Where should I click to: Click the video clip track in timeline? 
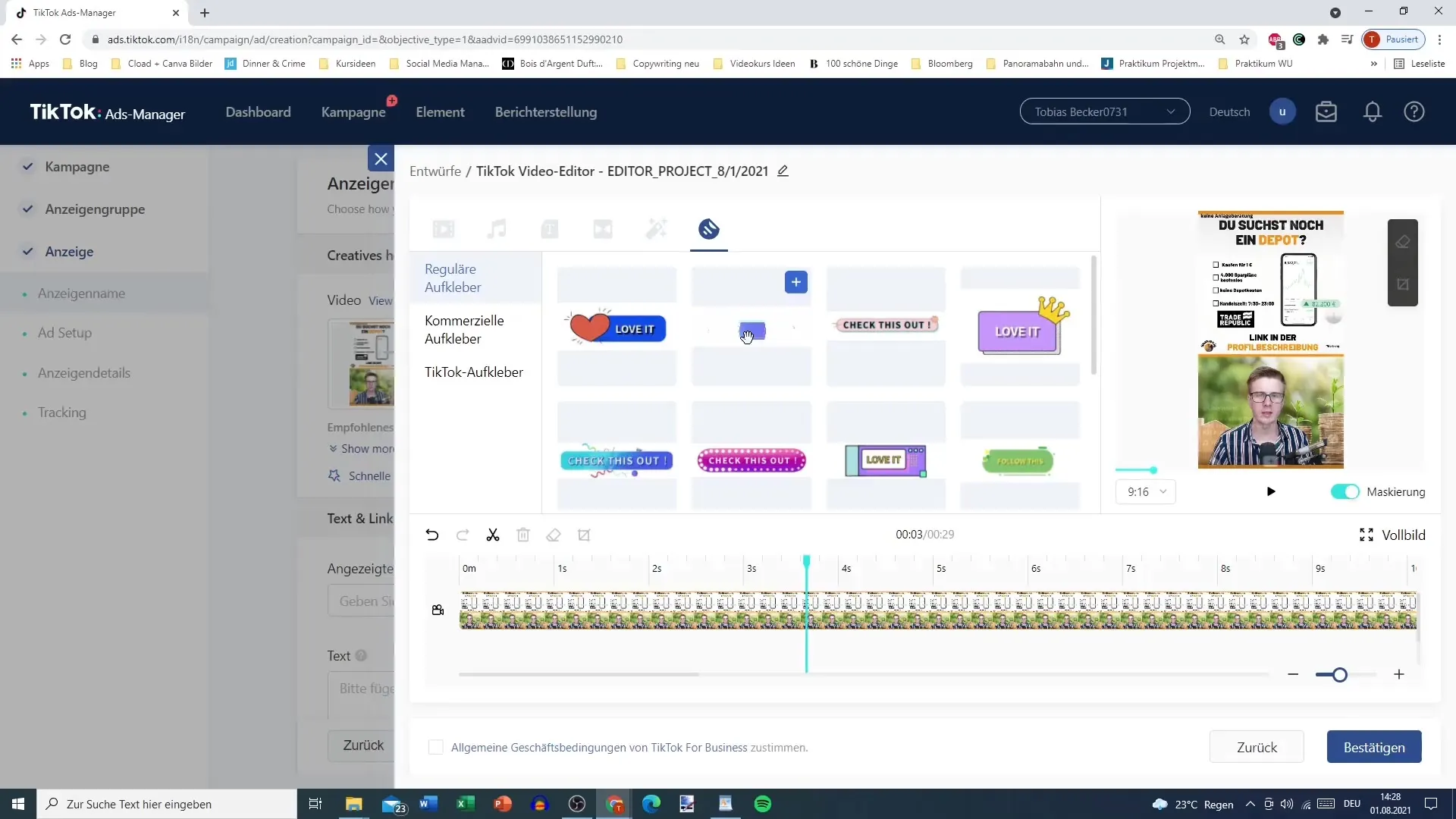[x=938, y=610]
